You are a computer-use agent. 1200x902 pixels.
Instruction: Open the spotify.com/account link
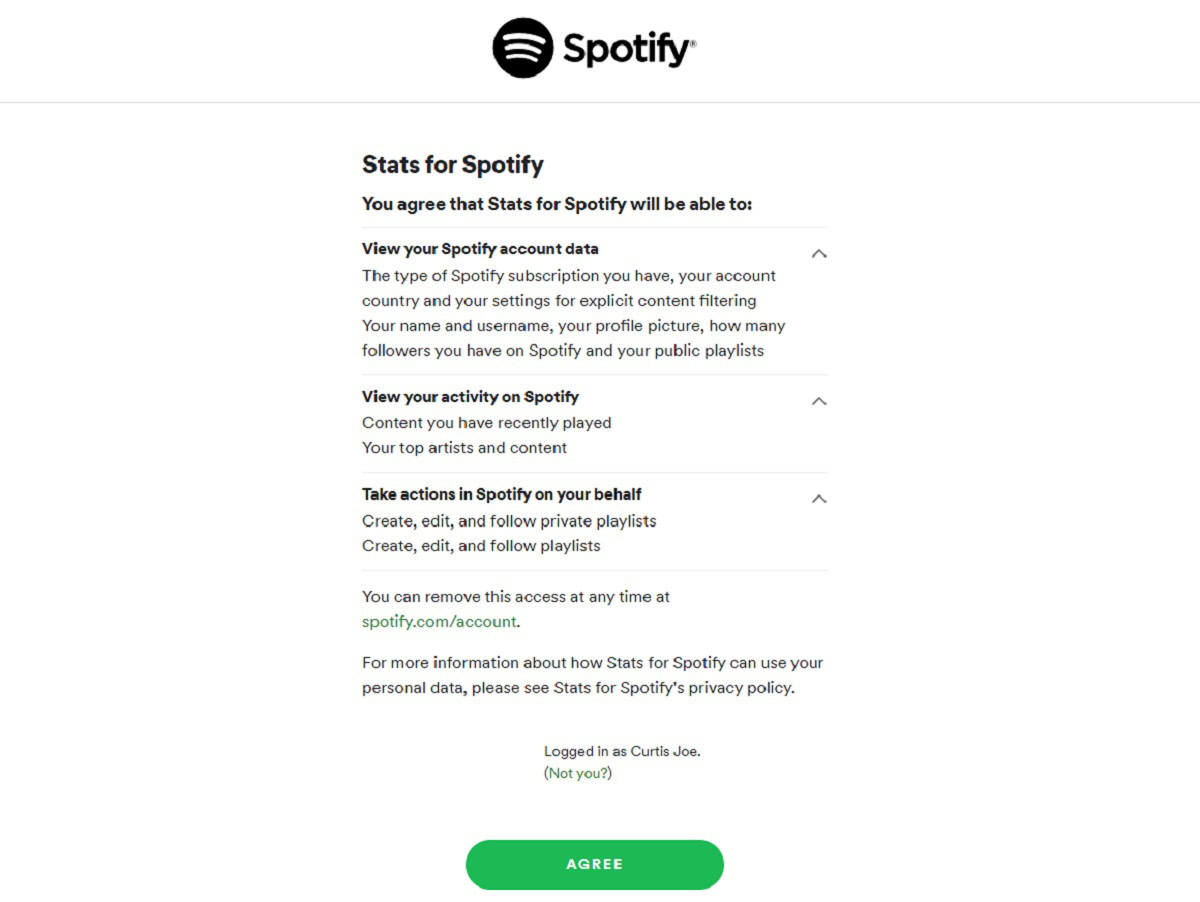(x=439, y=621)
